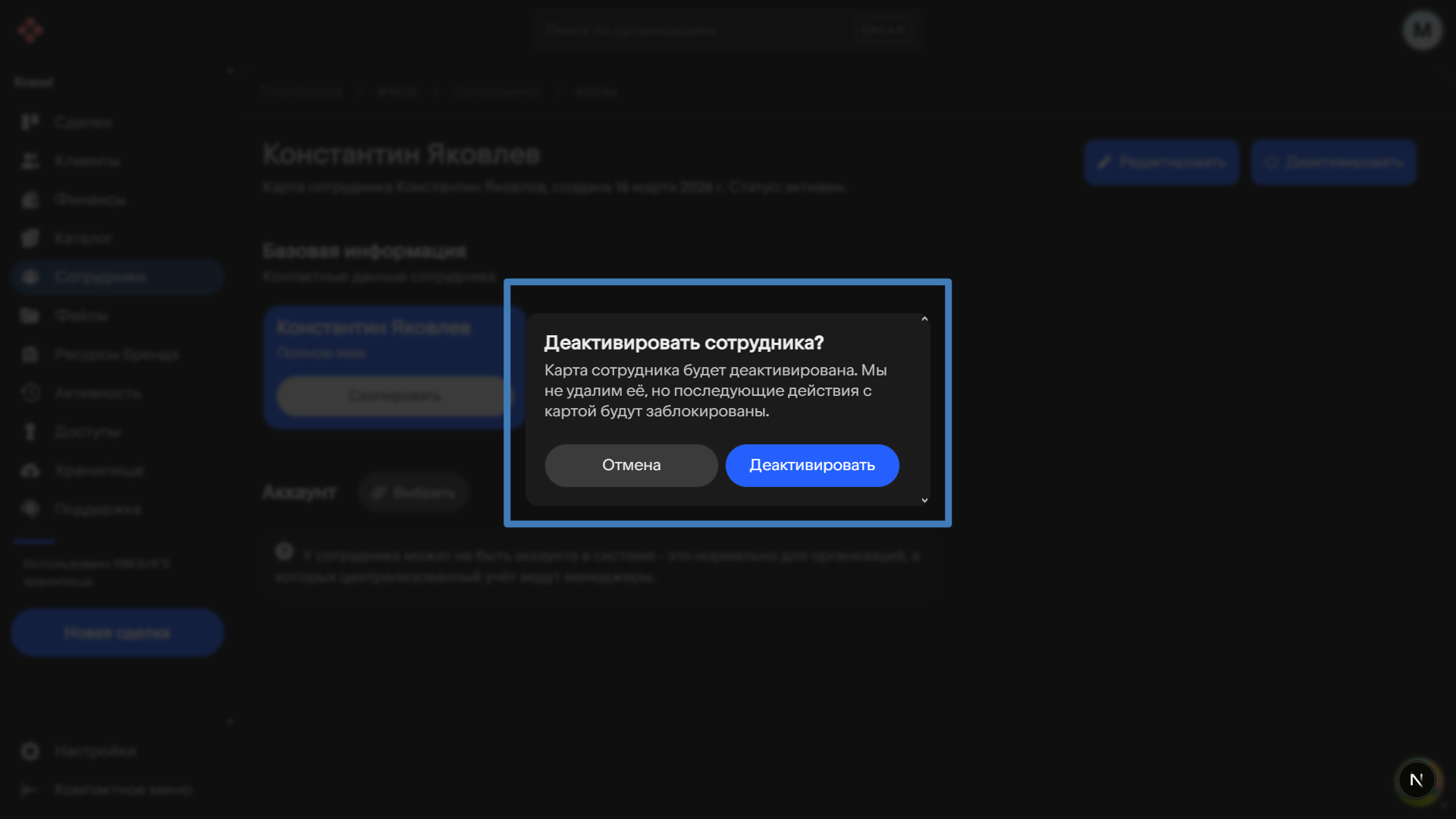
Task: Click dialog scroll-up arrow
Action: point(924,319)
